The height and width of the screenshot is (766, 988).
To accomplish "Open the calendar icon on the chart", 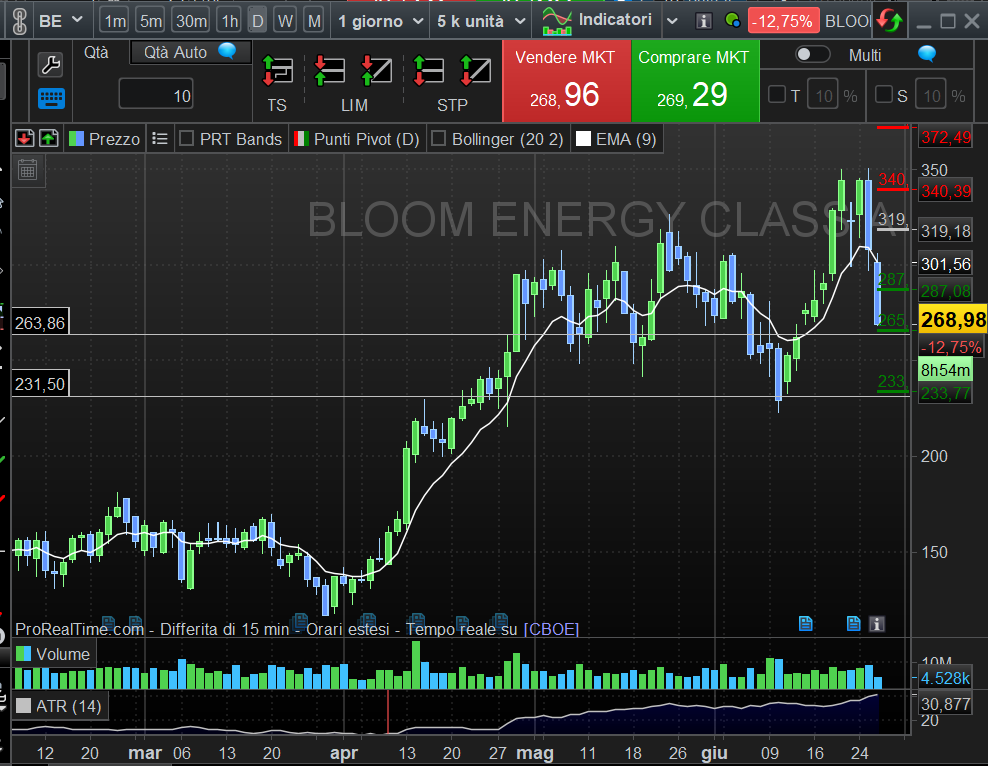I will pyautogui.click(x=28, y=170).
